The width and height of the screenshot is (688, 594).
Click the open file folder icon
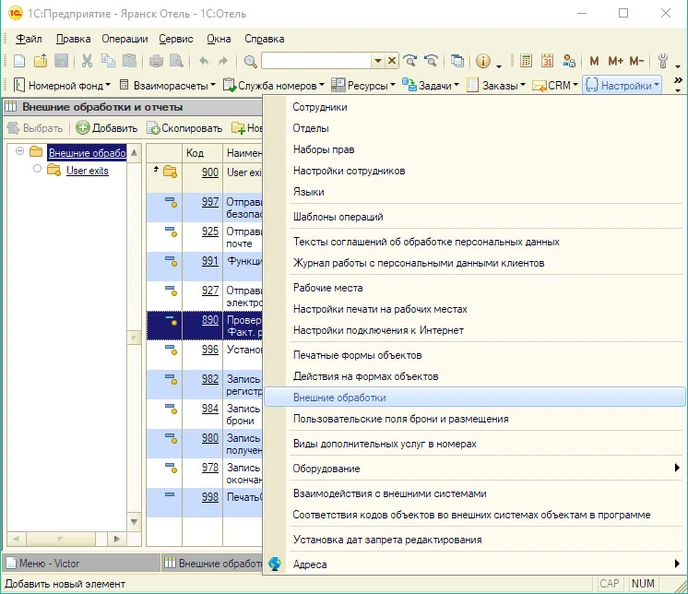[40, 62]
